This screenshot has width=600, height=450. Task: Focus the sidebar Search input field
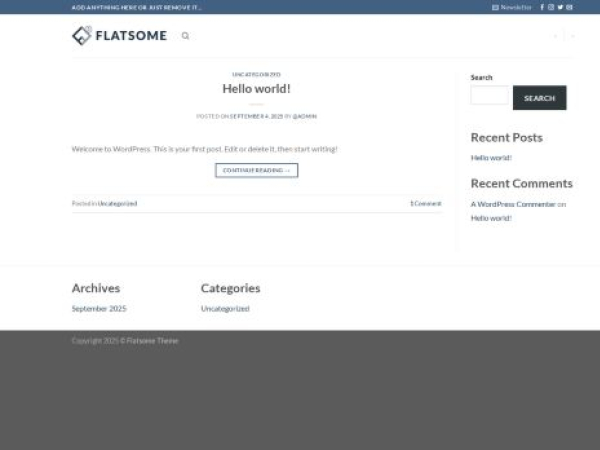tap(489, 96)
